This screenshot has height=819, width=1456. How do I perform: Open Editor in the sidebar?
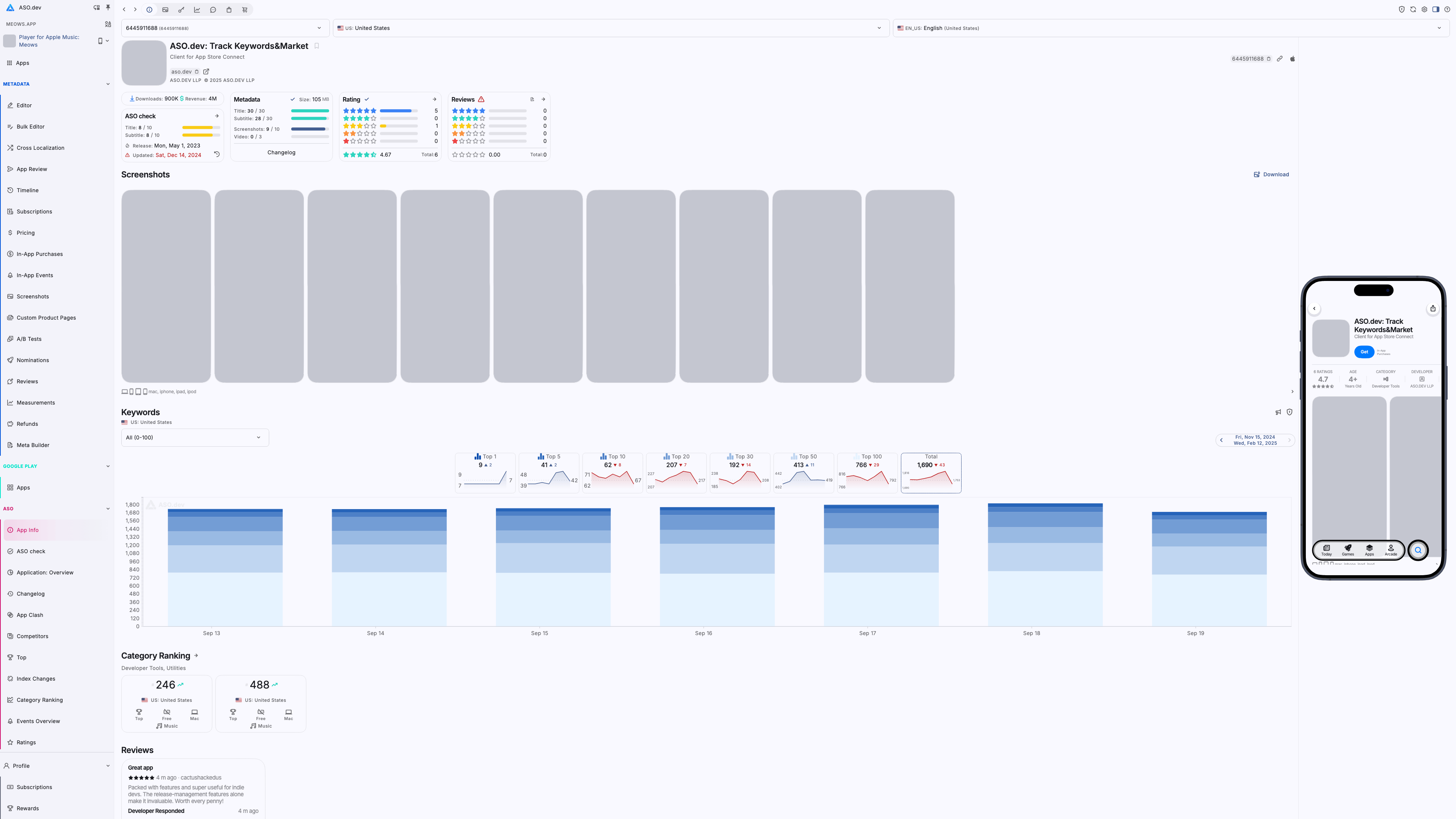56,106
